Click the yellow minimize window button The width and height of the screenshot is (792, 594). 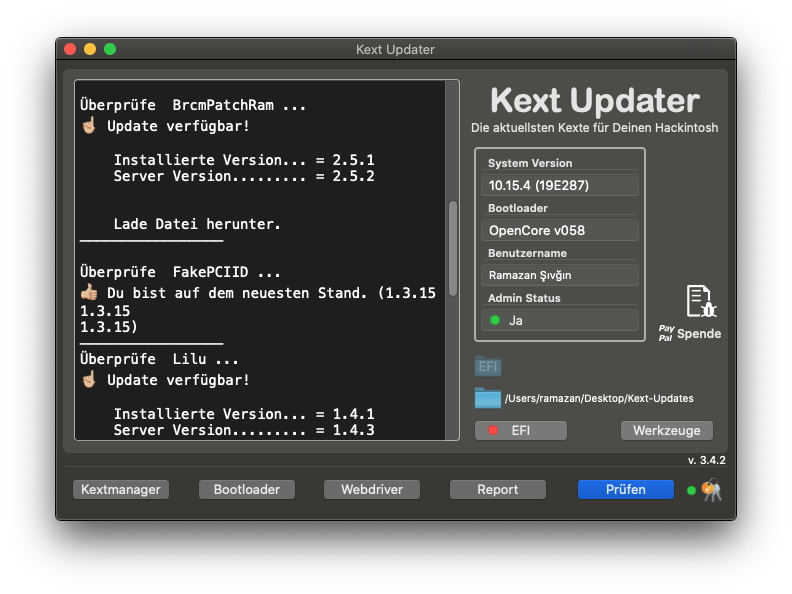click(90, 49)
